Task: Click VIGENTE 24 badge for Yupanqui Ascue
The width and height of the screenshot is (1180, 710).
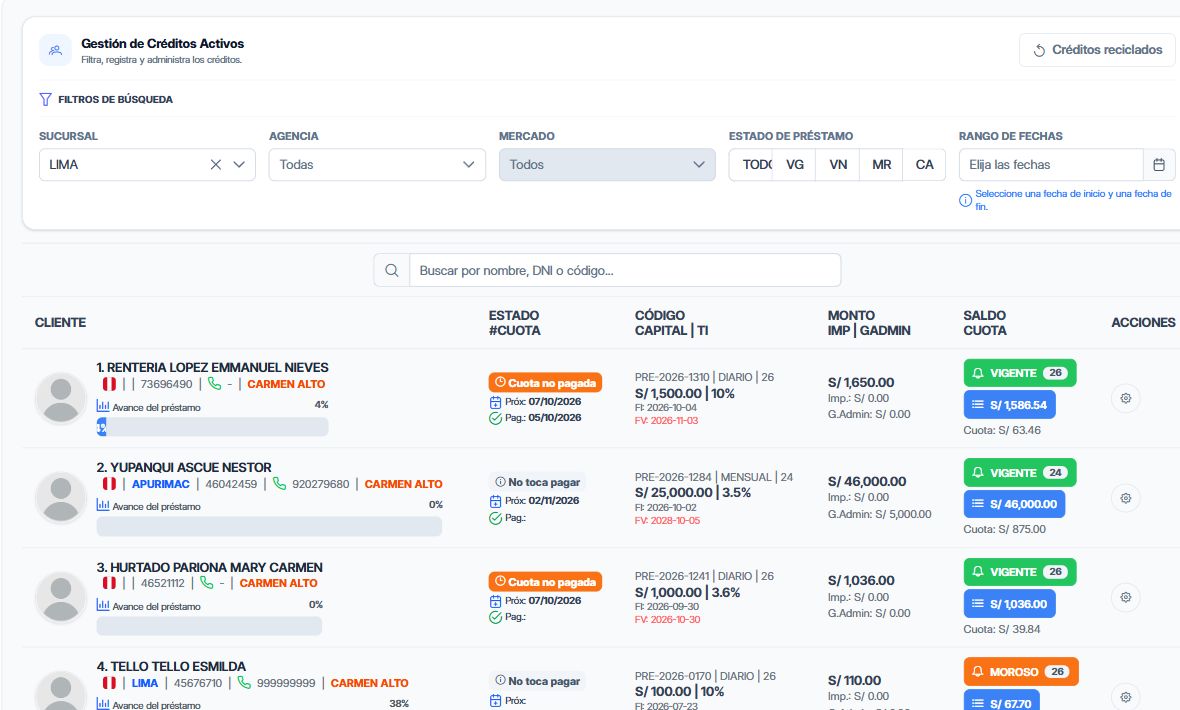Action: point(1020,473)
